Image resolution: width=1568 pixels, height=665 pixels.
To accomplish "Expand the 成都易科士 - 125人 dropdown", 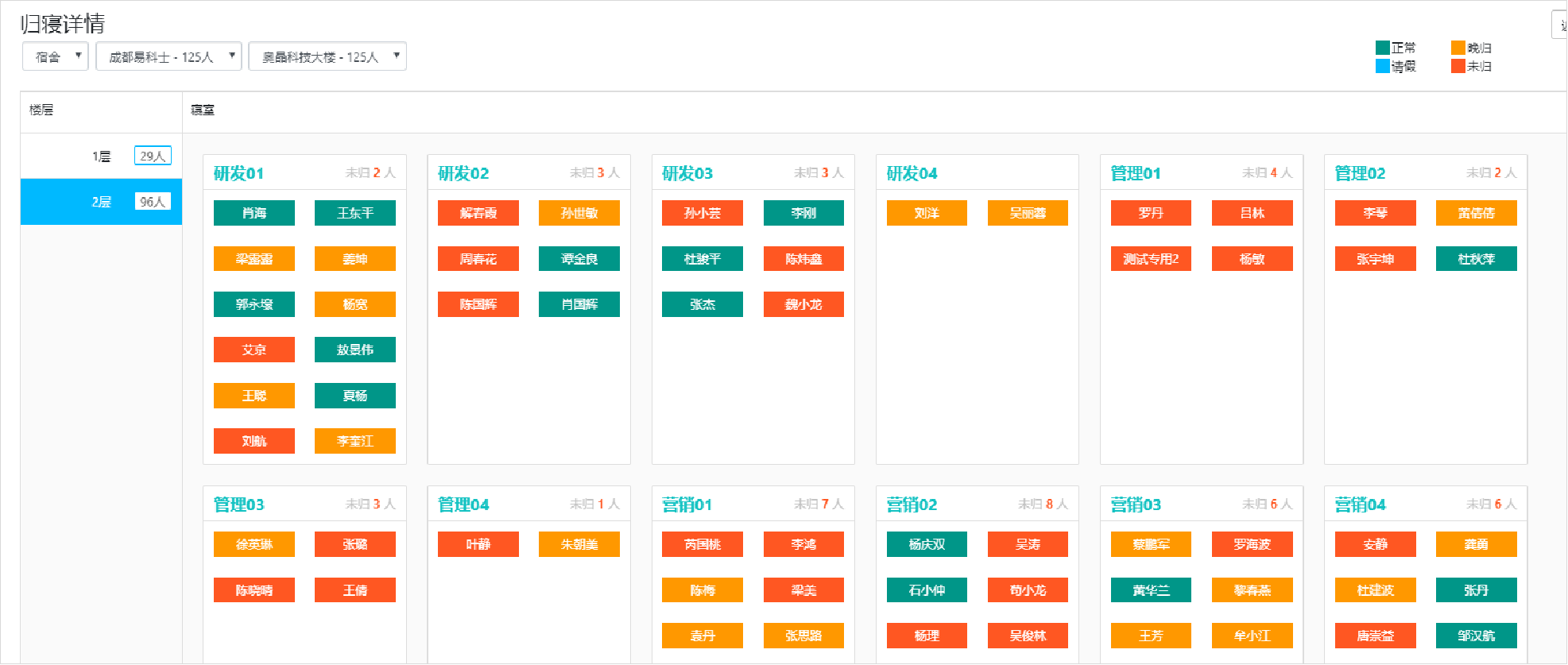I will [168, 56].
